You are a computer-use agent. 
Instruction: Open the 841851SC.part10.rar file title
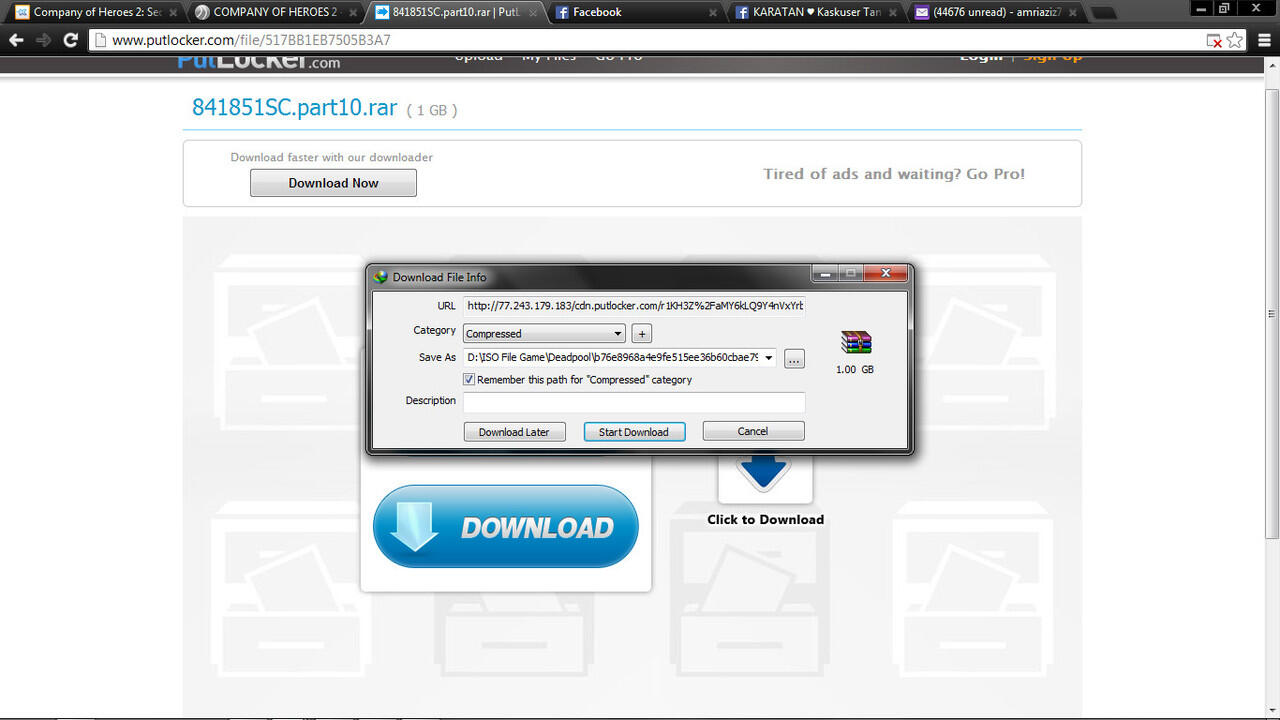pos(295,108)
